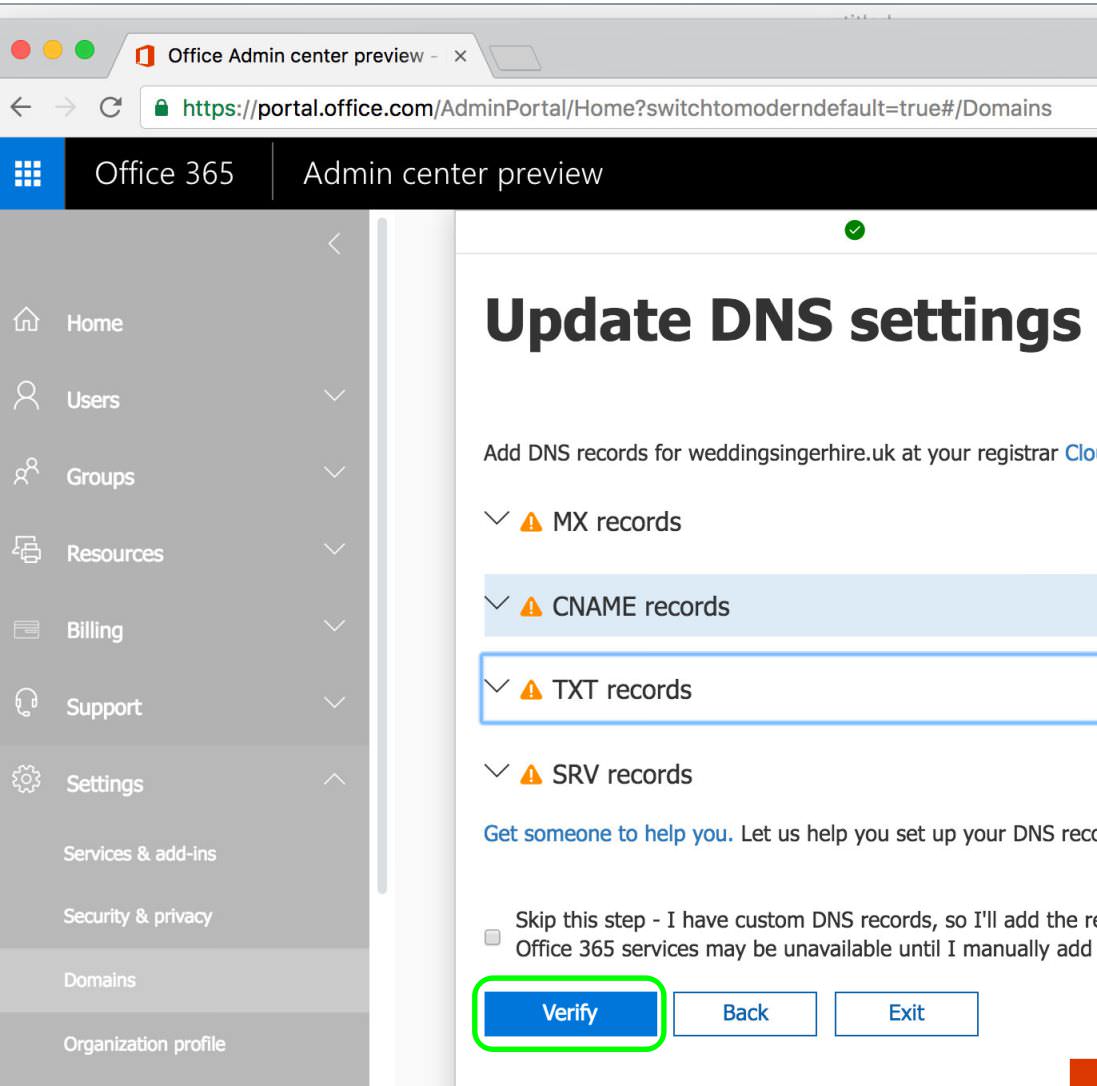Click the Office logo favicon on tab
The width and height of the screenshot is (1097, 1086).
[x=145, y=56]
